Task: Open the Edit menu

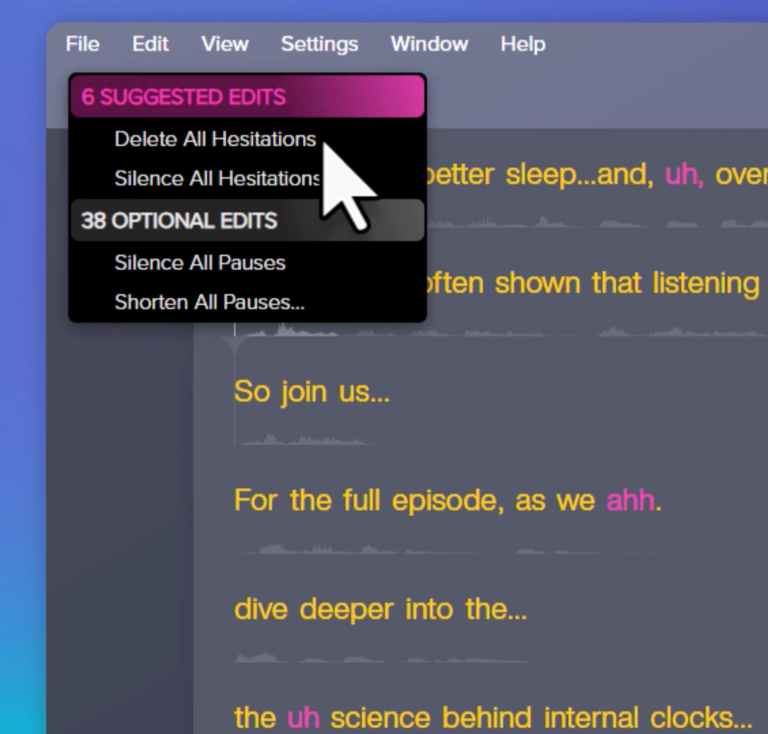Action: 150,44
